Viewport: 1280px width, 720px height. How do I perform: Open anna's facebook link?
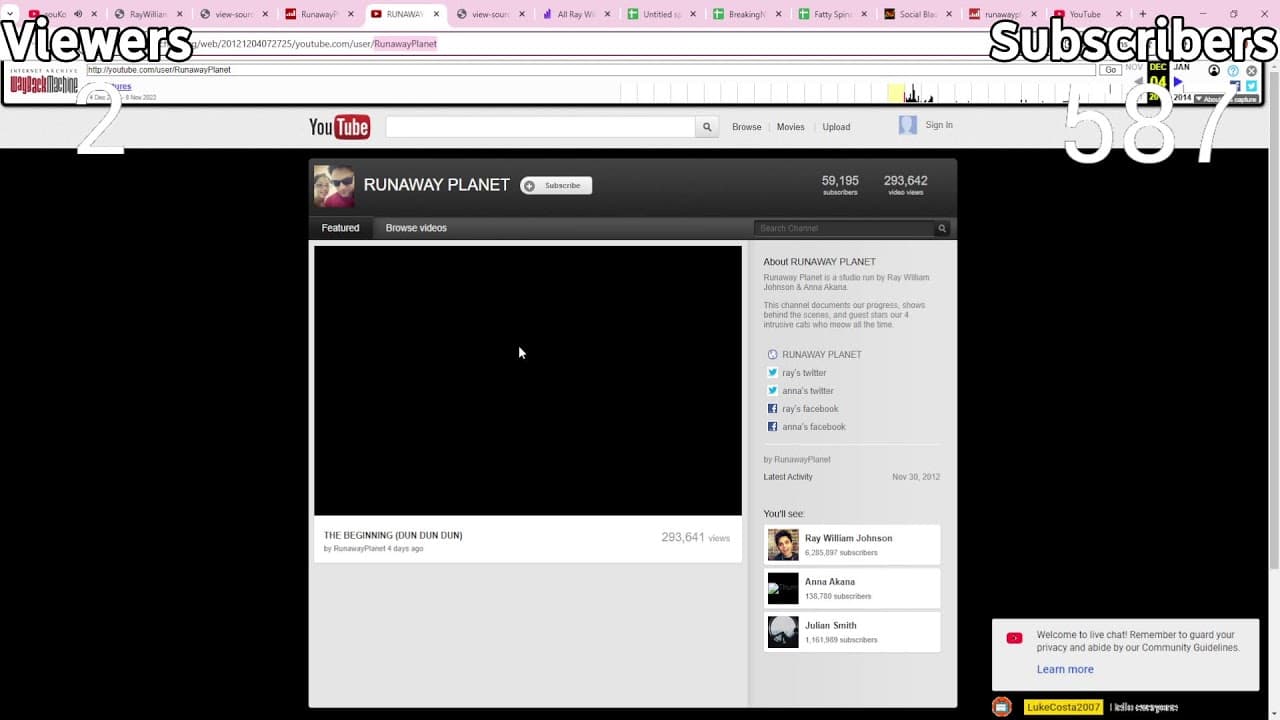click(x=813, y=427)
